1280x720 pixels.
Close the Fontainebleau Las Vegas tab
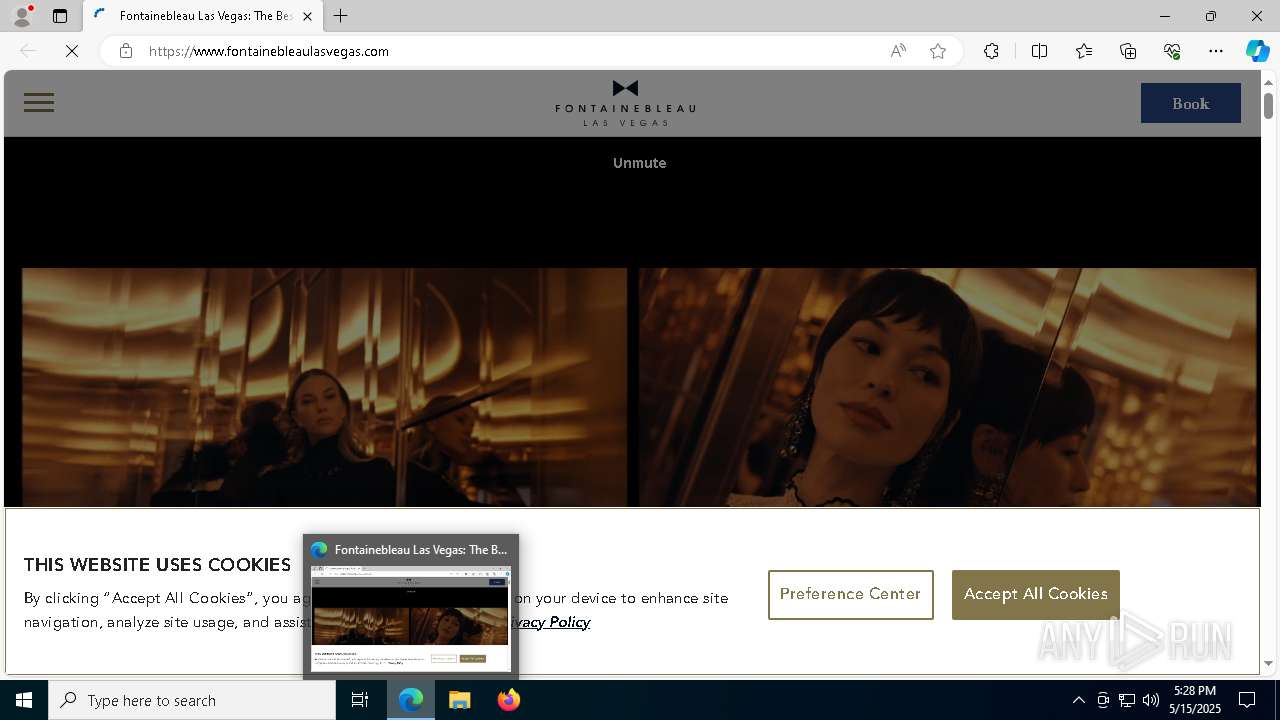tap(307, 16)
